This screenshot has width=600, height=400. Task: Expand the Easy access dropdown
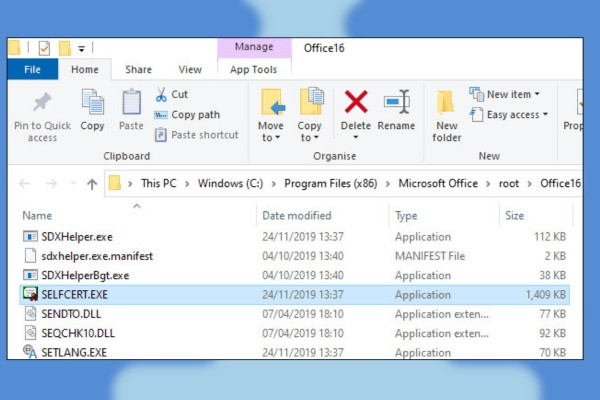click(509, 114)
